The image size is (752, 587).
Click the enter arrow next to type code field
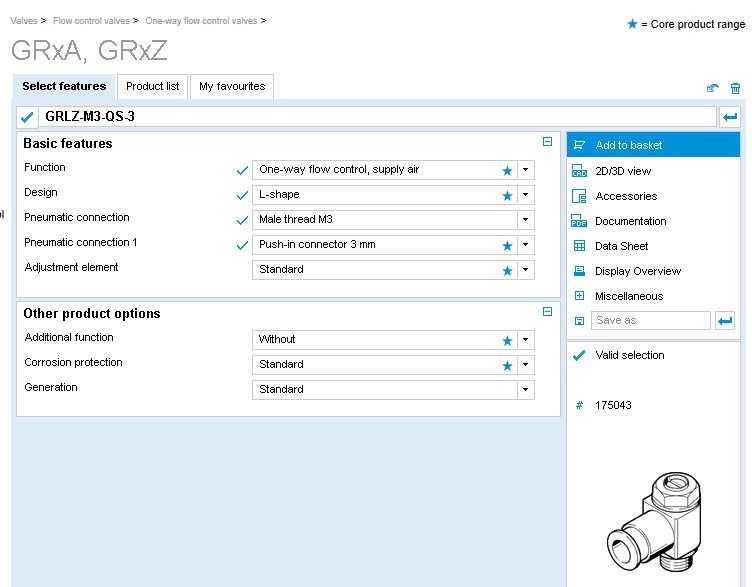pos(730,117)
